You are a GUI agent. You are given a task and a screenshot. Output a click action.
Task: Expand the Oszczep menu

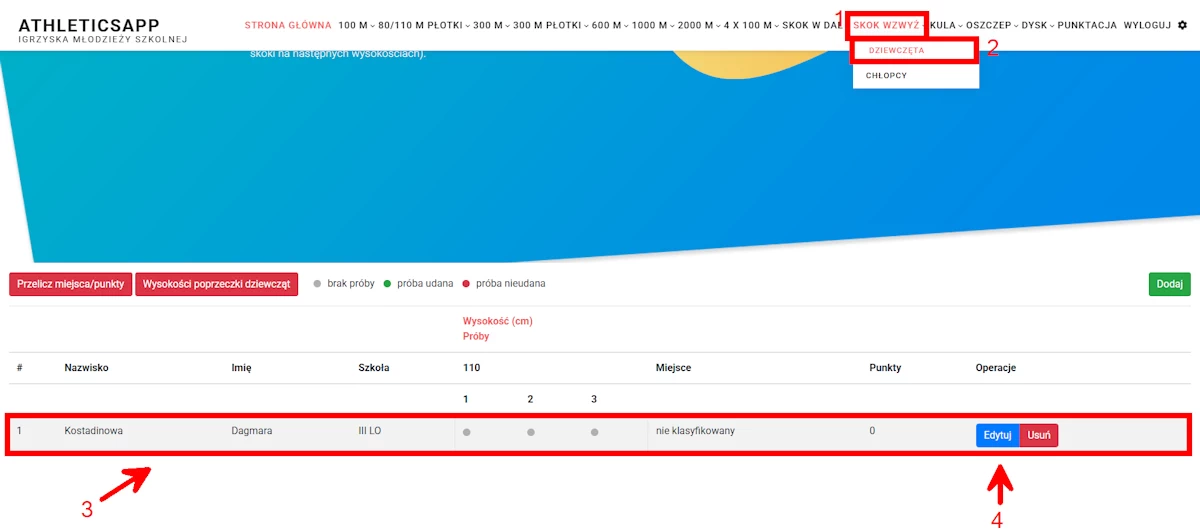click(x=991, y=25)
